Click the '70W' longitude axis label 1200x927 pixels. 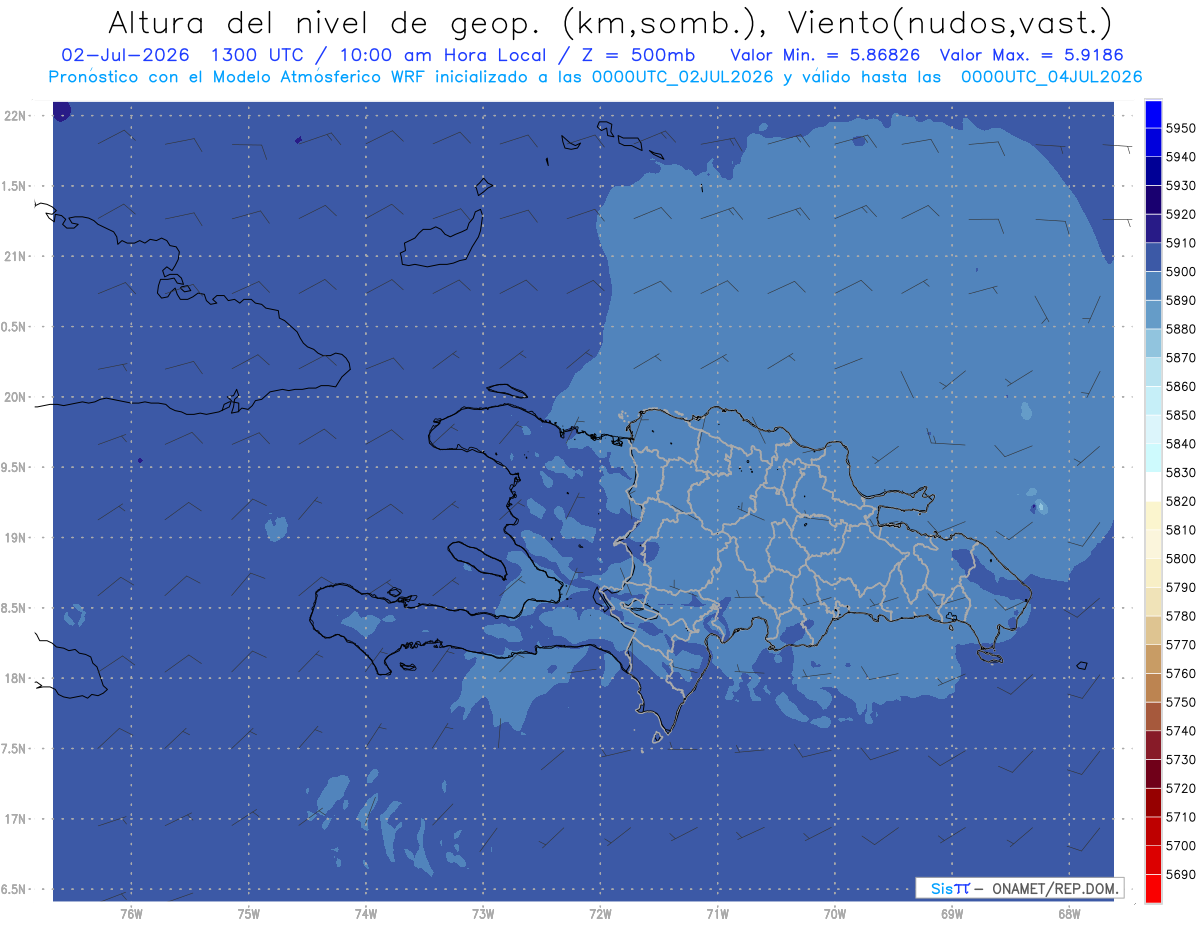click(x=834, y=914)
